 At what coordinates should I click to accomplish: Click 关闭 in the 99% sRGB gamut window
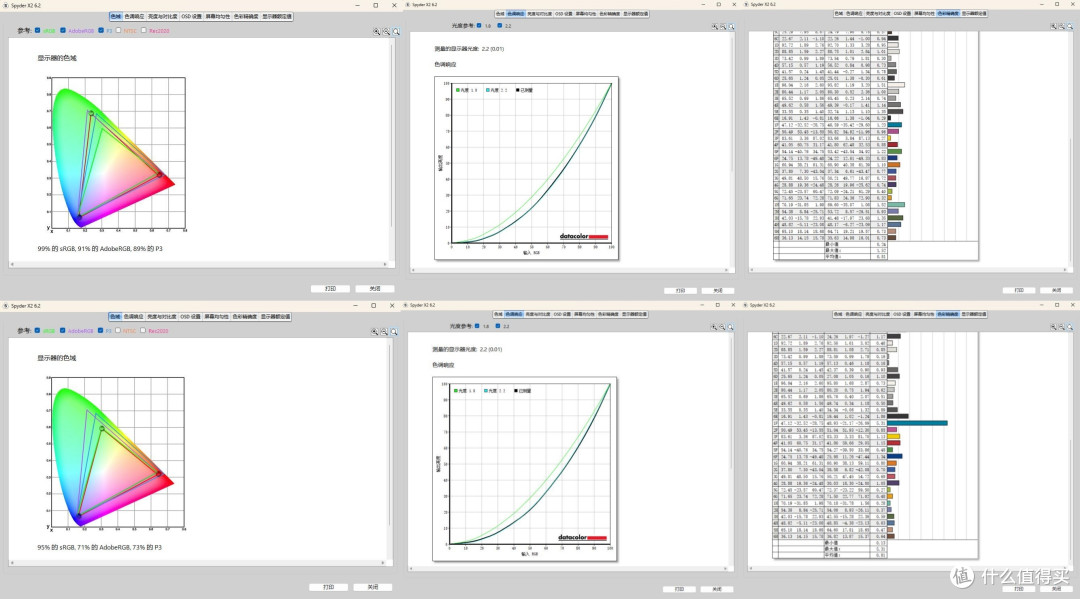point(375,288)
